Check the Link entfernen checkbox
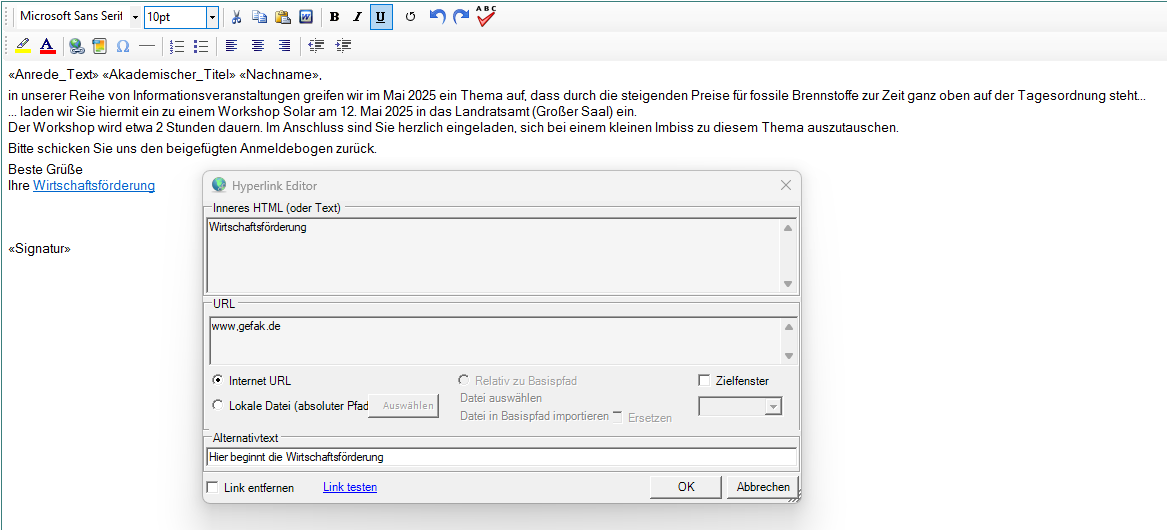The height and width of the screenshot is (530, 1167). [x=212, y=488]
